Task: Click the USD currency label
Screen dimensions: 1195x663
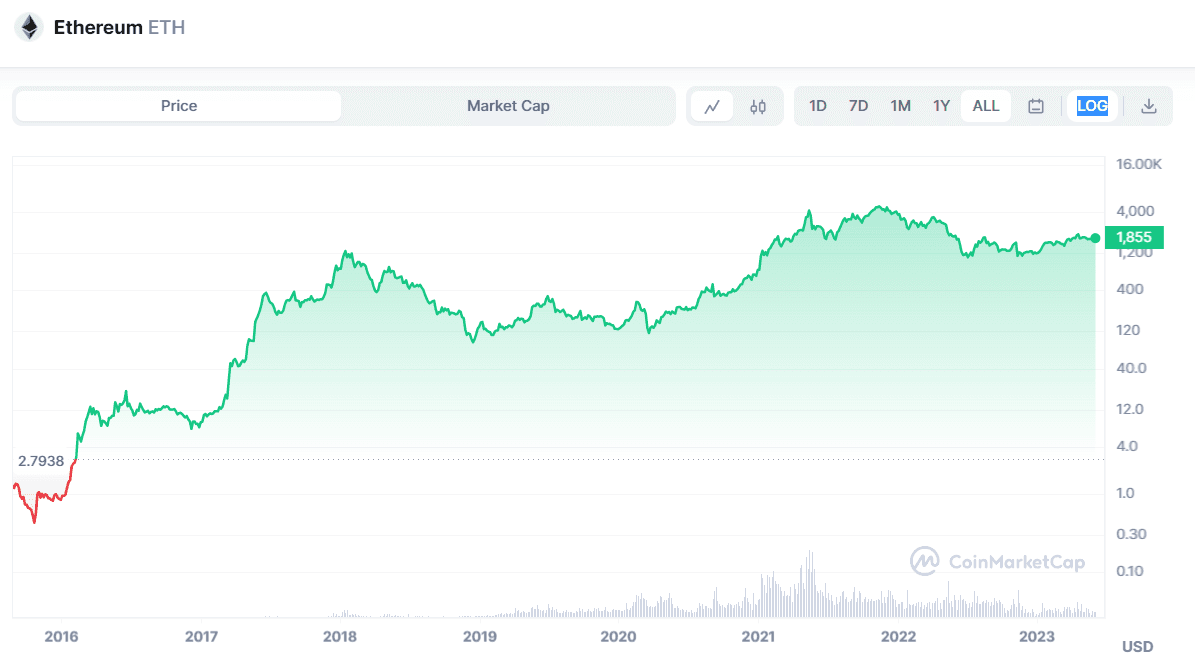Action: click(1137, 646)
